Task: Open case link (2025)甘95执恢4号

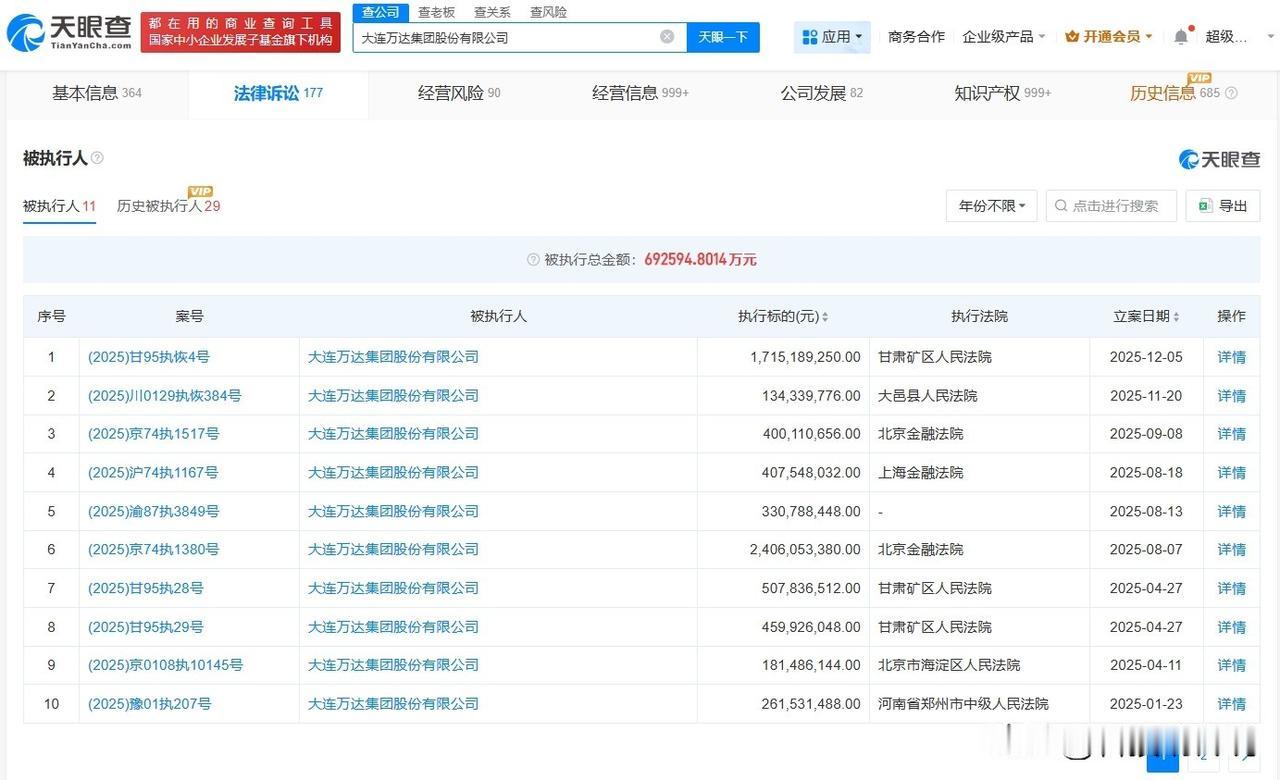Action: pyautogui.click(x=149, y=357)
